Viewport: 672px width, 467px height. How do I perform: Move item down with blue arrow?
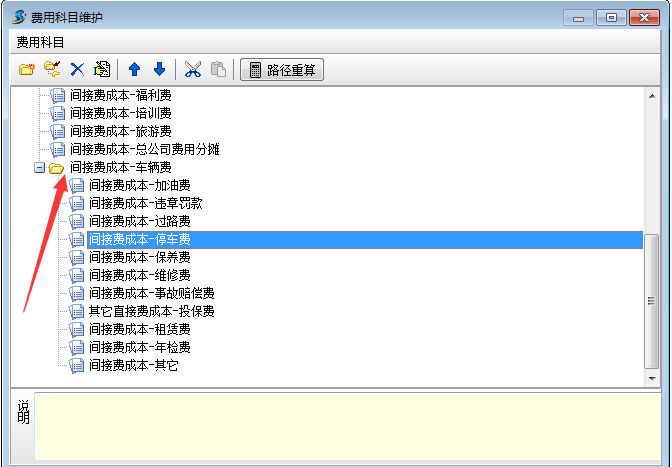[x=159, y=70]
